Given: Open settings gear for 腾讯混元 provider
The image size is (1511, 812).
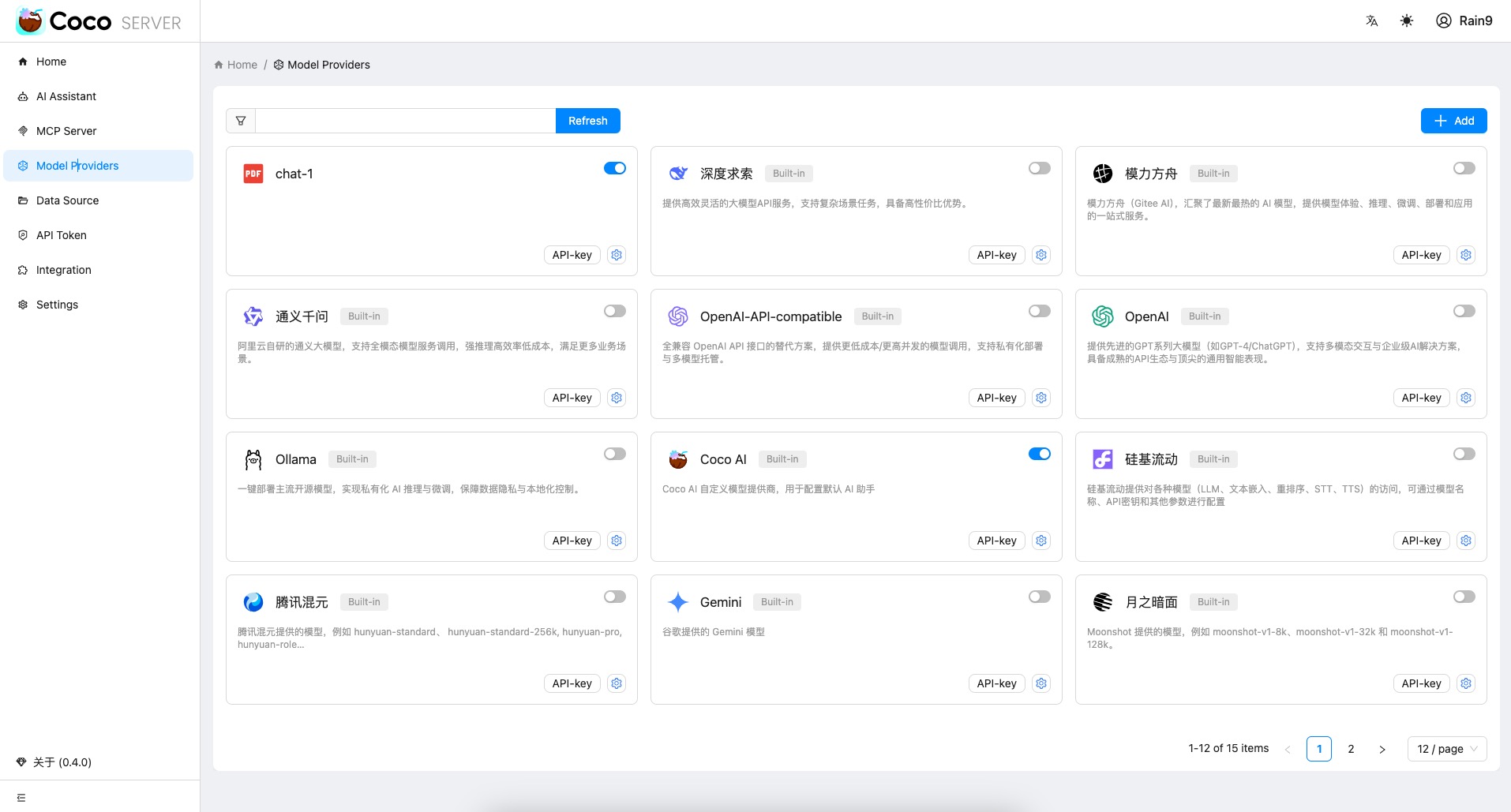Looking at the screenshot, I should (617, 683).
